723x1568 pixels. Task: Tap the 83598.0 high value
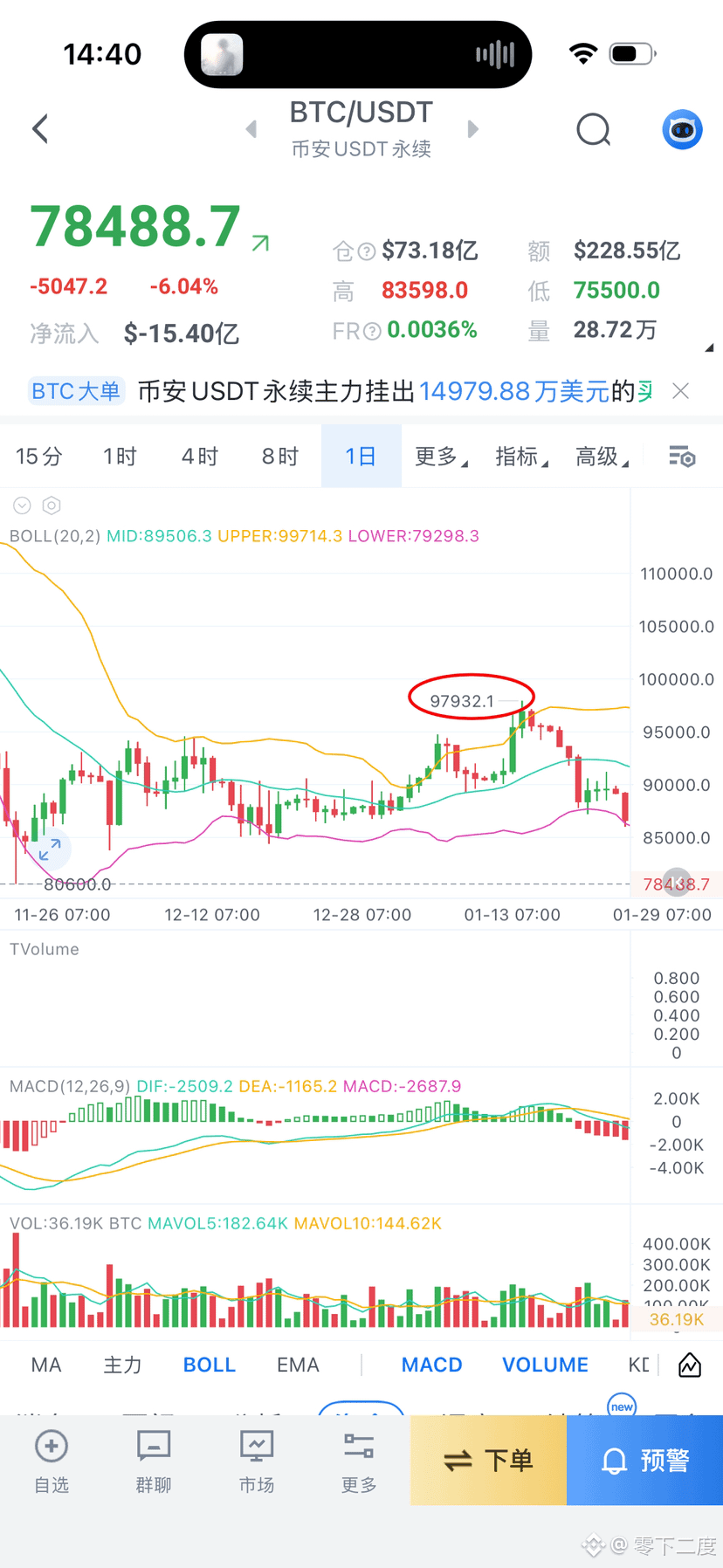[x=424, y=291]
